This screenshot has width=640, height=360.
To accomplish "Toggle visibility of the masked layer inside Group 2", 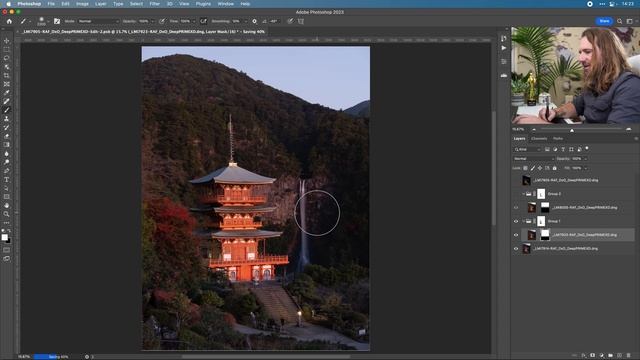I will pos(516,208).
